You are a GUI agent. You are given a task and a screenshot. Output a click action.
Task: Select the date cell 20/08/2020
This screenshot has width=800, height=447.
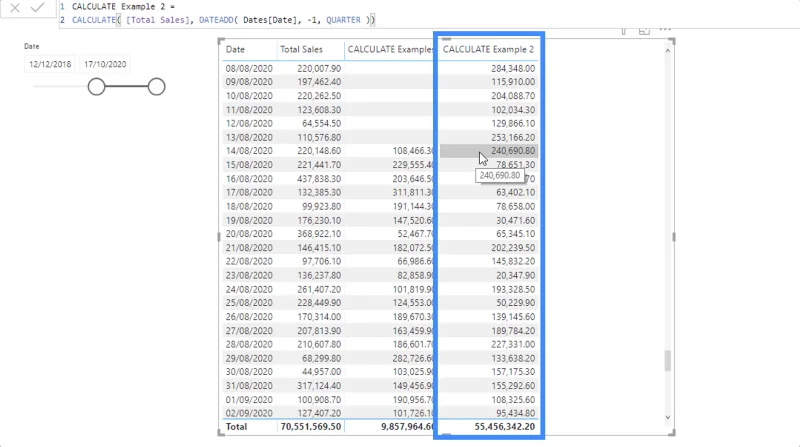[249, 234]
